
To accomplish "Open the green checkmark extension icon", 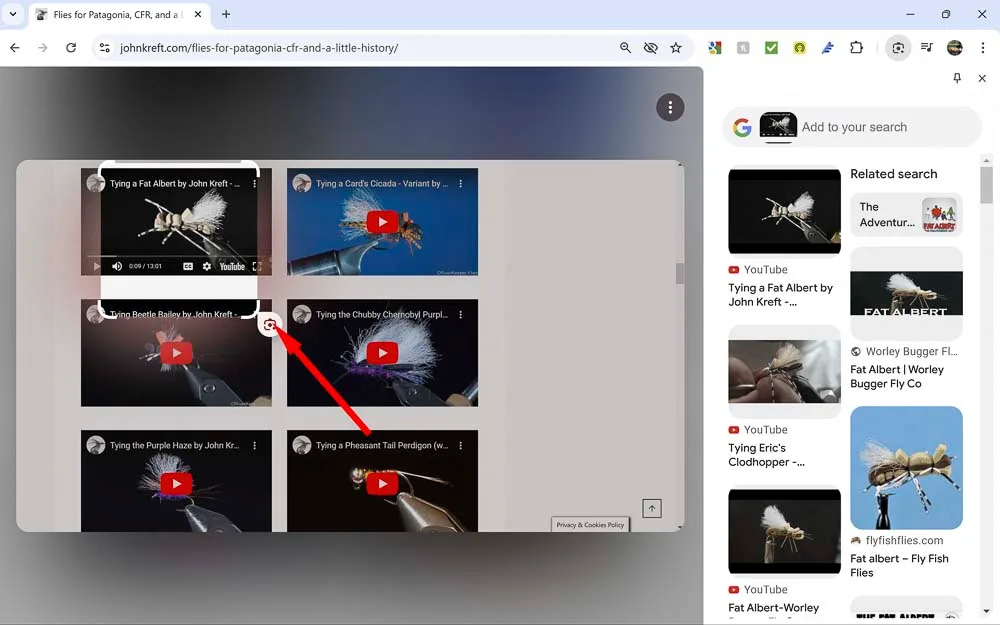I will pyautogui.click(x=771, y=48).
